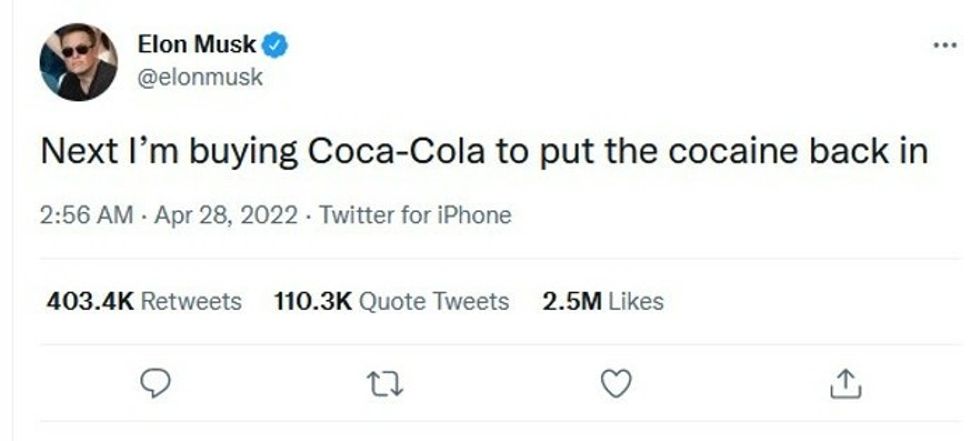Viewport: 980px width, 441px height.
Task: Click the blue verified checkmark badge
Action: (x=276, y=46)
